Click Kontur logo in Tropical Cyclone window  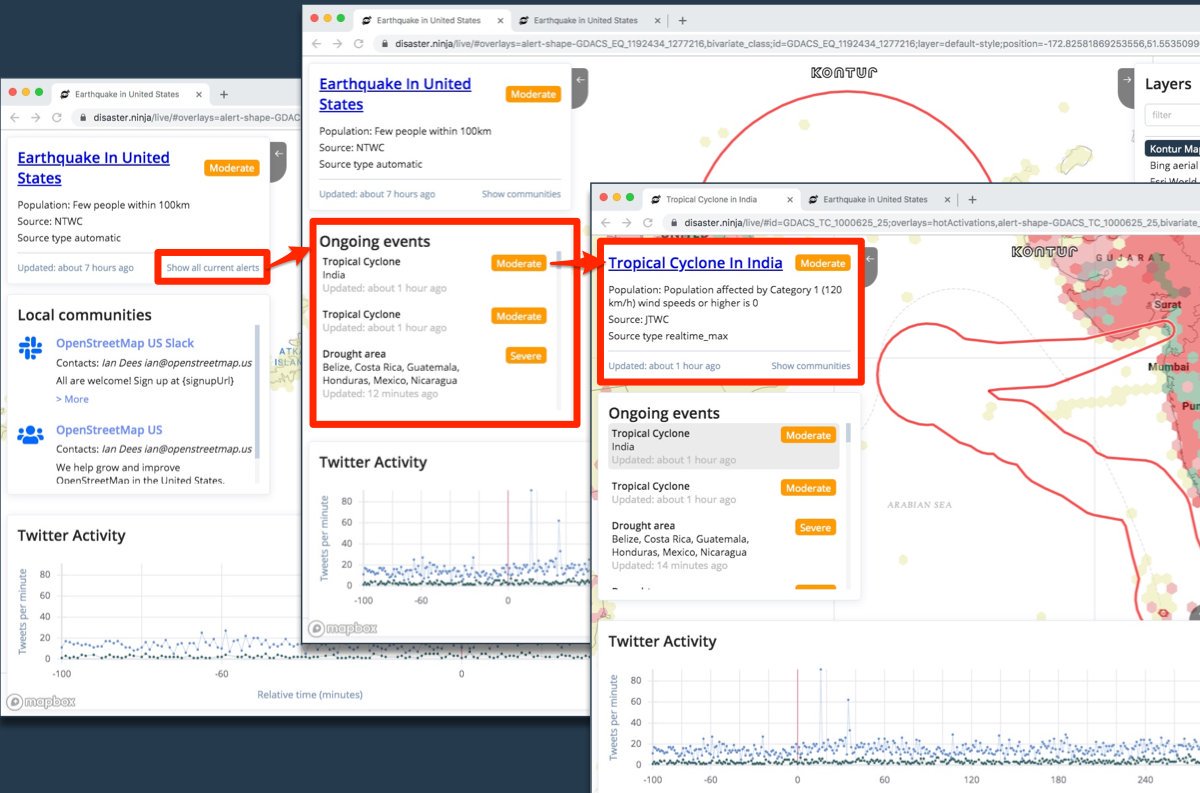point(1044,252)
